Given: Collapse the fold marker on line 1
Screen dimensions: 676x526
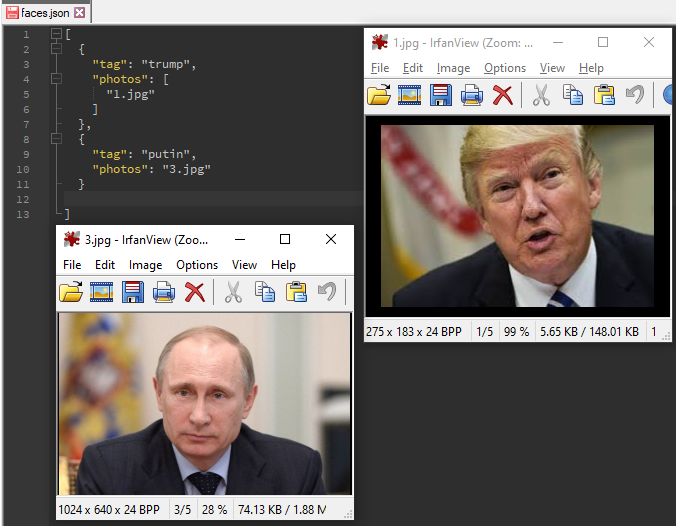Looking at the screenshot, I should click(56, 34).
